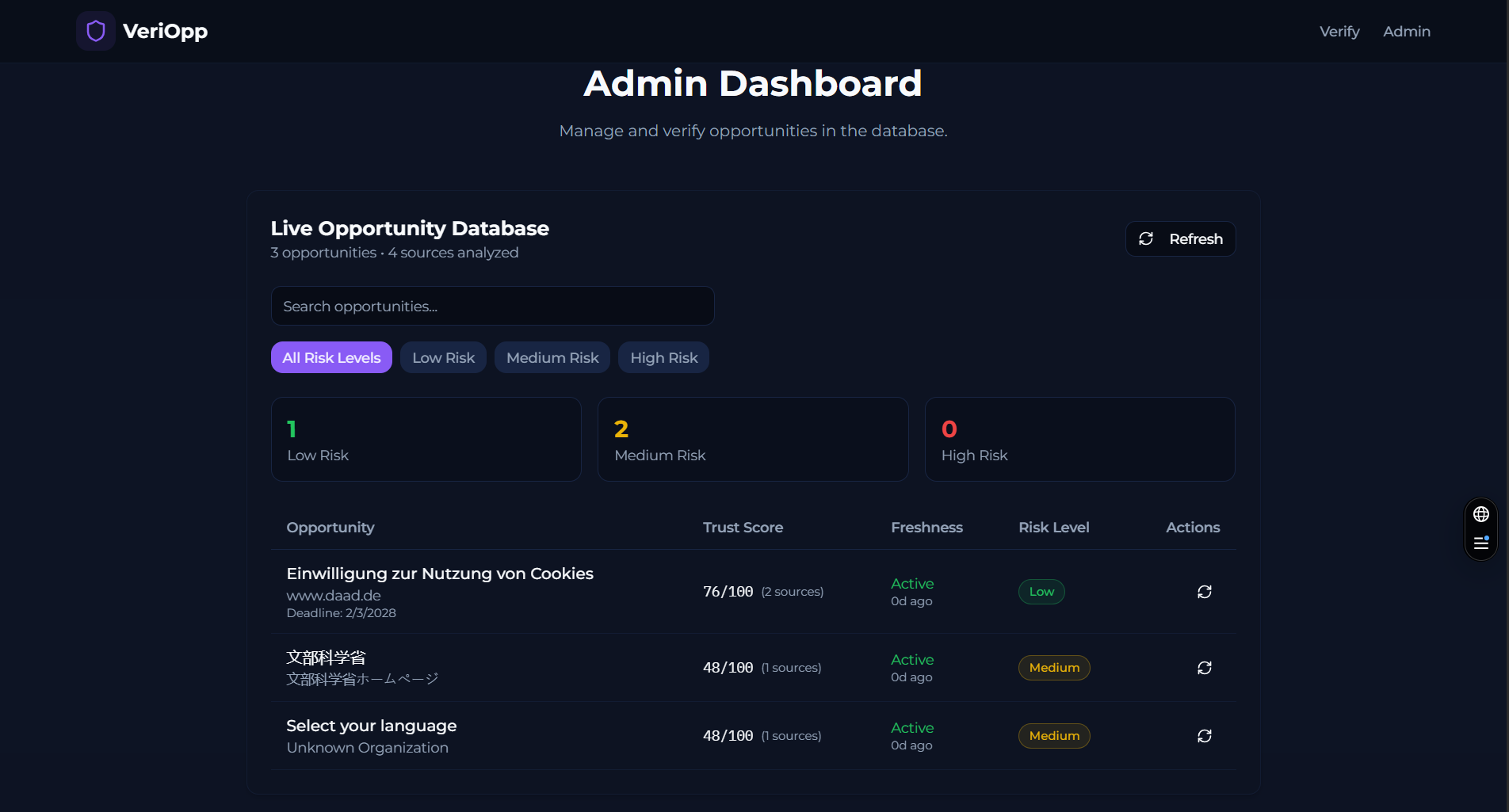Click the Live Opportunity Database heading
This screenshot has height=812, width=1509.
click(410, 228)
